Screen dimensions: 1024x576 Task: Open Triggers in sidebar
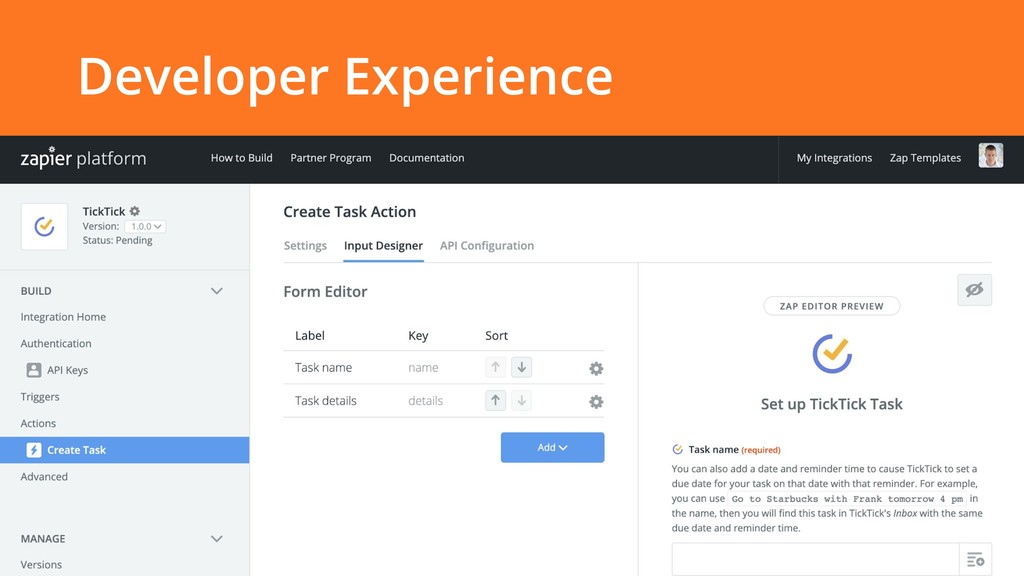coord(40,397)
